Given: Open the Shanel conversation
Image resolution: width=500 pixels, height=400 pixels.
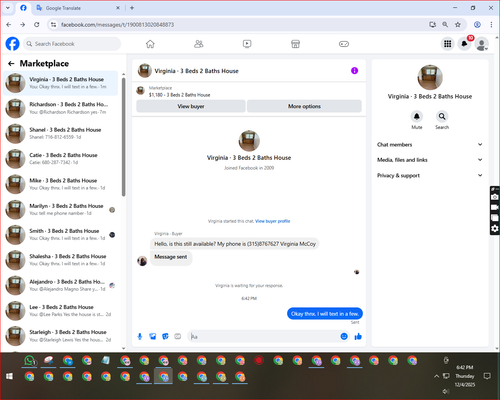Looking at the screenshot, I should [61, 133].
